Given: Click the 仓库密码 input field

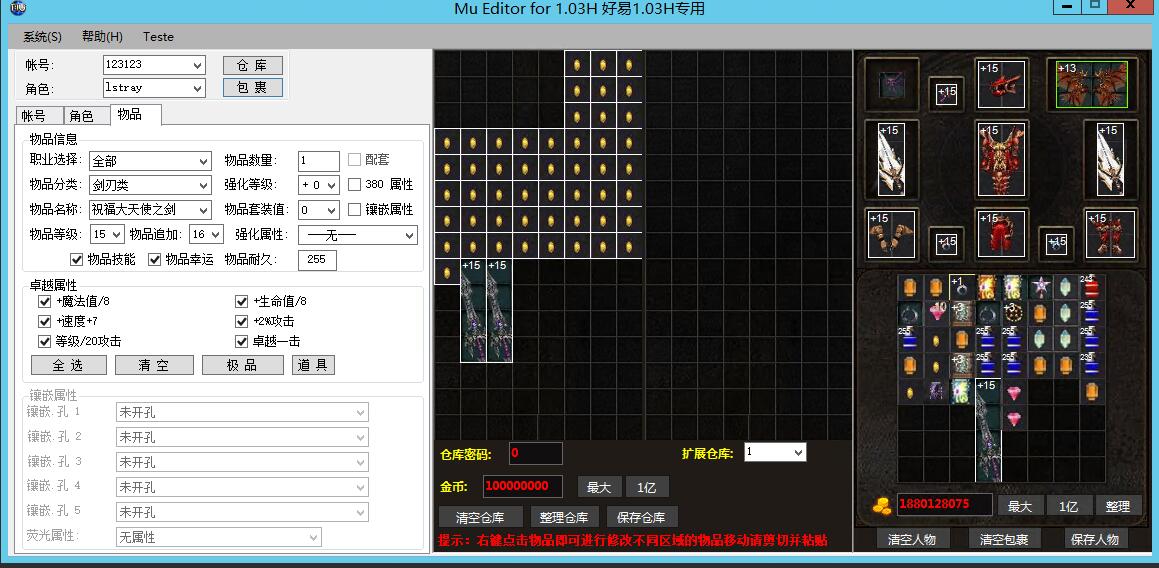Looking at the screenshot, I should (x=535, y=453).
